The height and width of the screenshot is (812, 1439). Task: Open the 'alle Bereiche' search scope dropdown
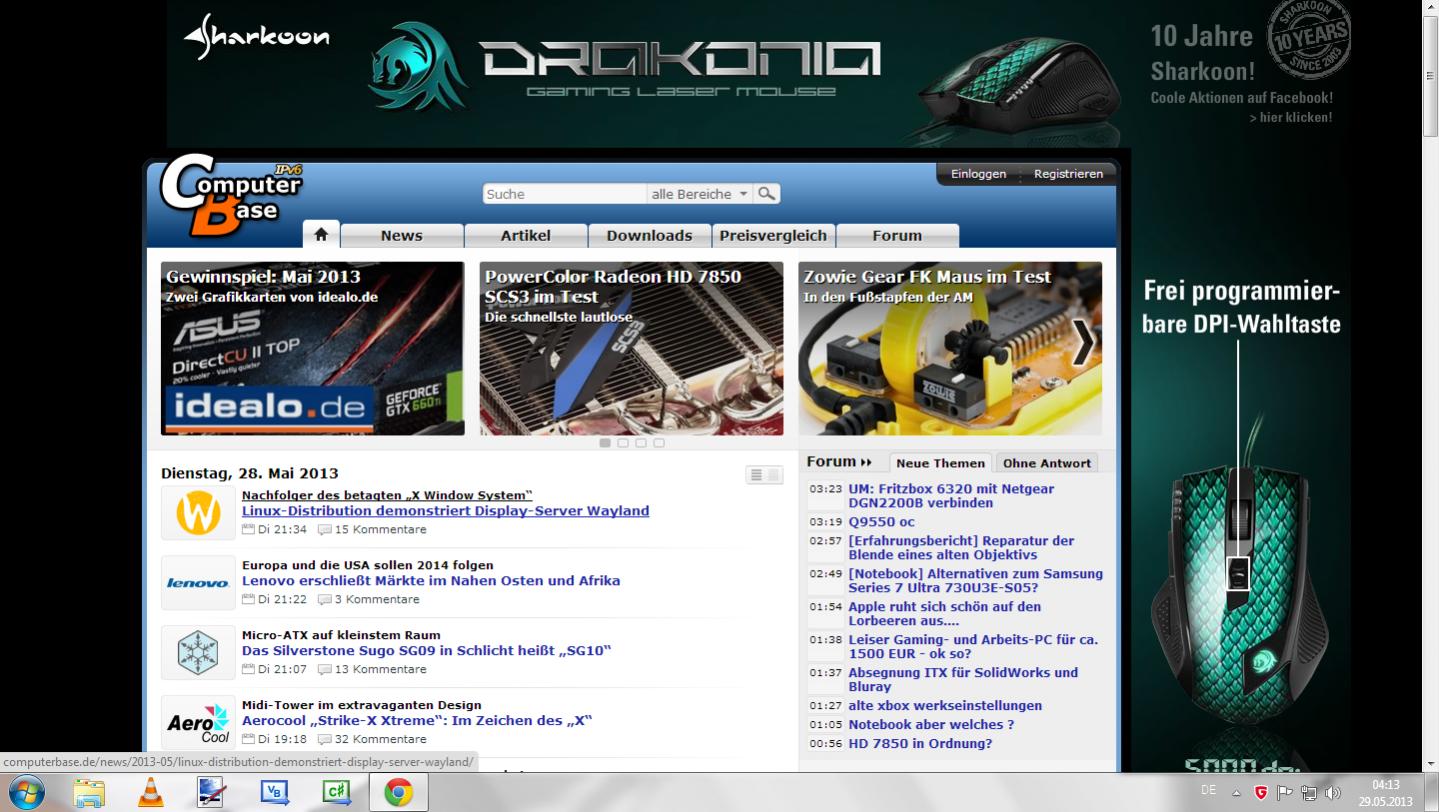(x=700, y=194)
